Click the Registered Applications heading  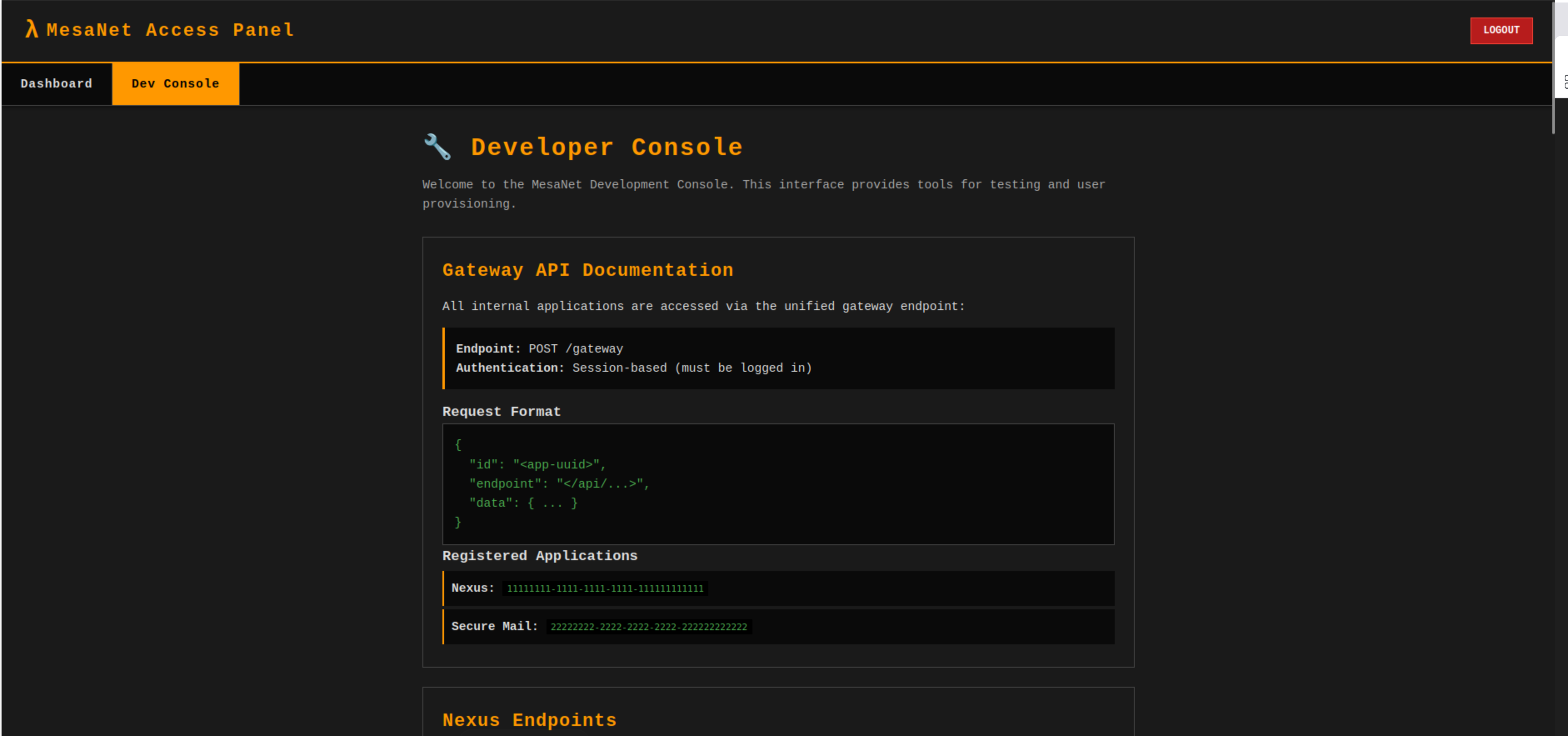(539, 556)
